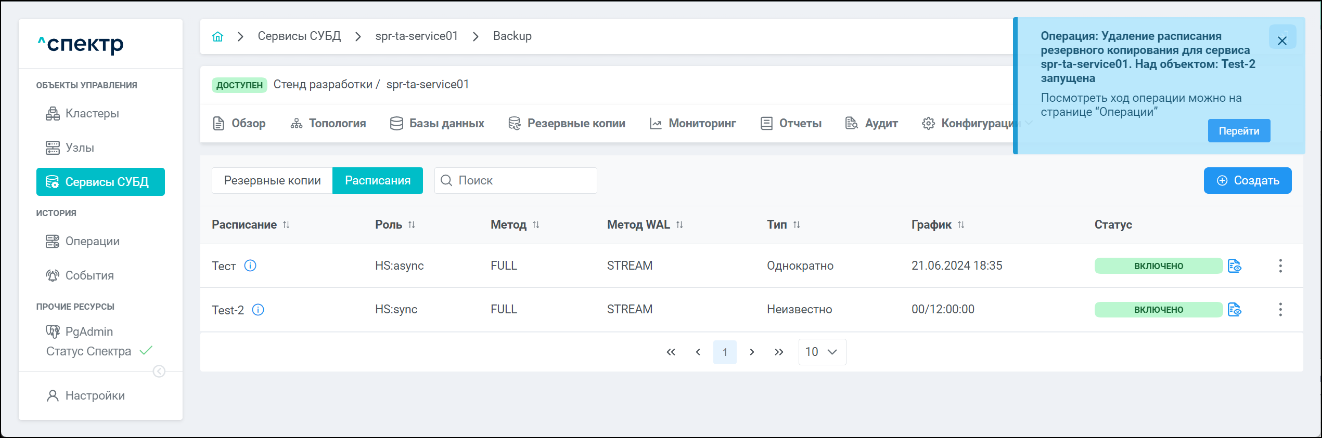This screenshot has width=1323, height=439.
Task: Click info icon next to Test-2 schedule
Action: coord(258,310)
